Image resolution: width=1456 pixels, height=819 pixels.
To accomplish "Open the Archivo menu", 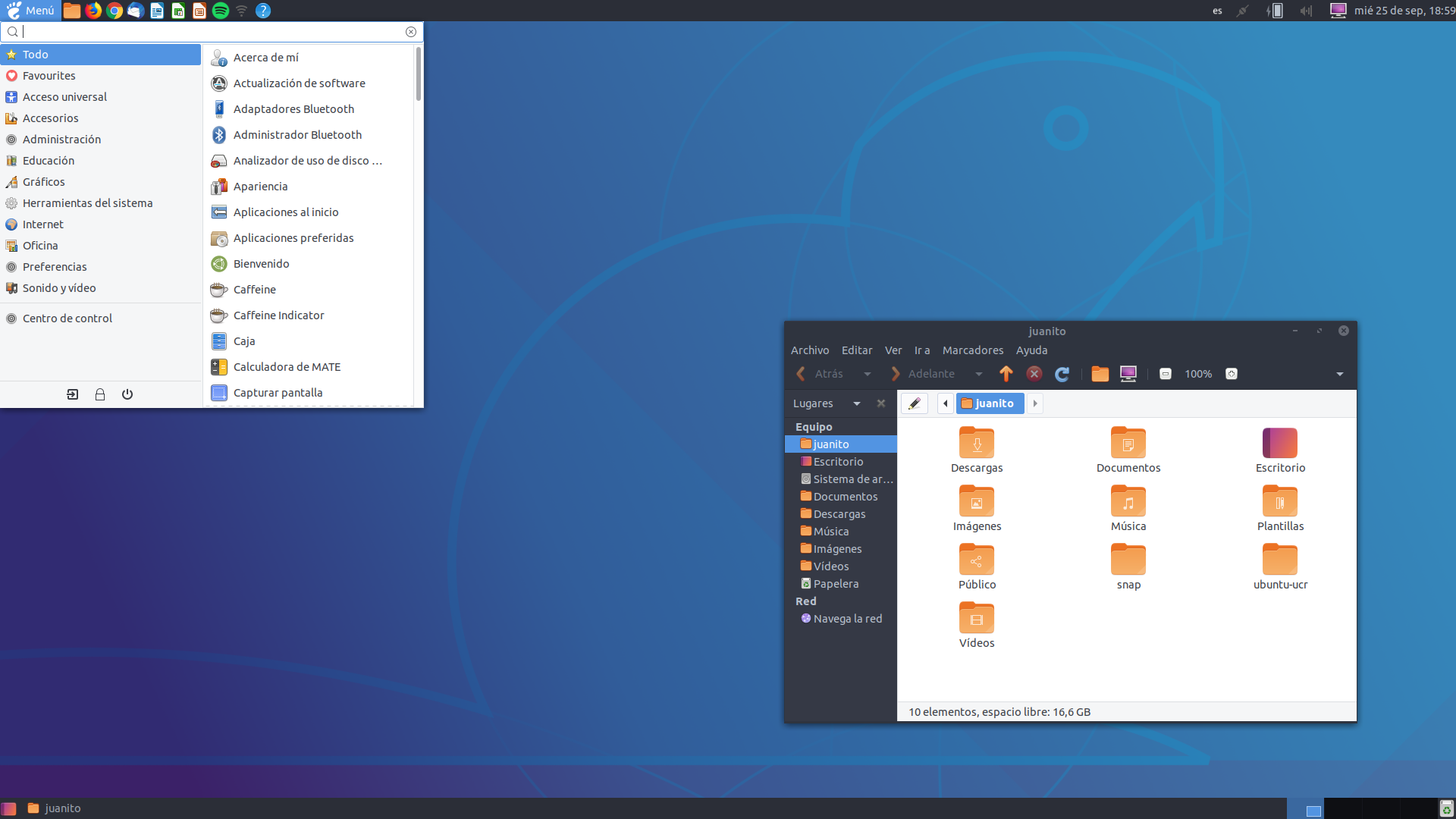I will (x=809, y=350).
